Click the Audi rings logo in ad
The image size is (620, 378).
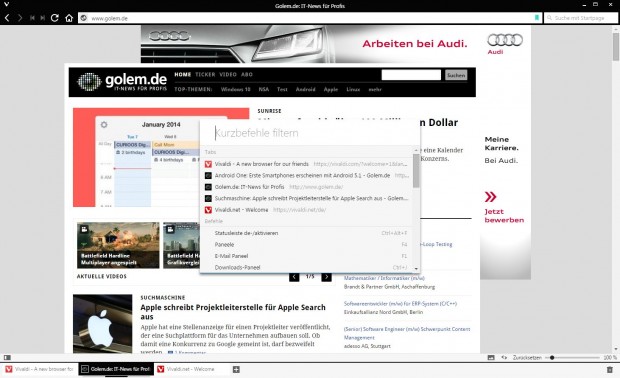click(505, 40)
